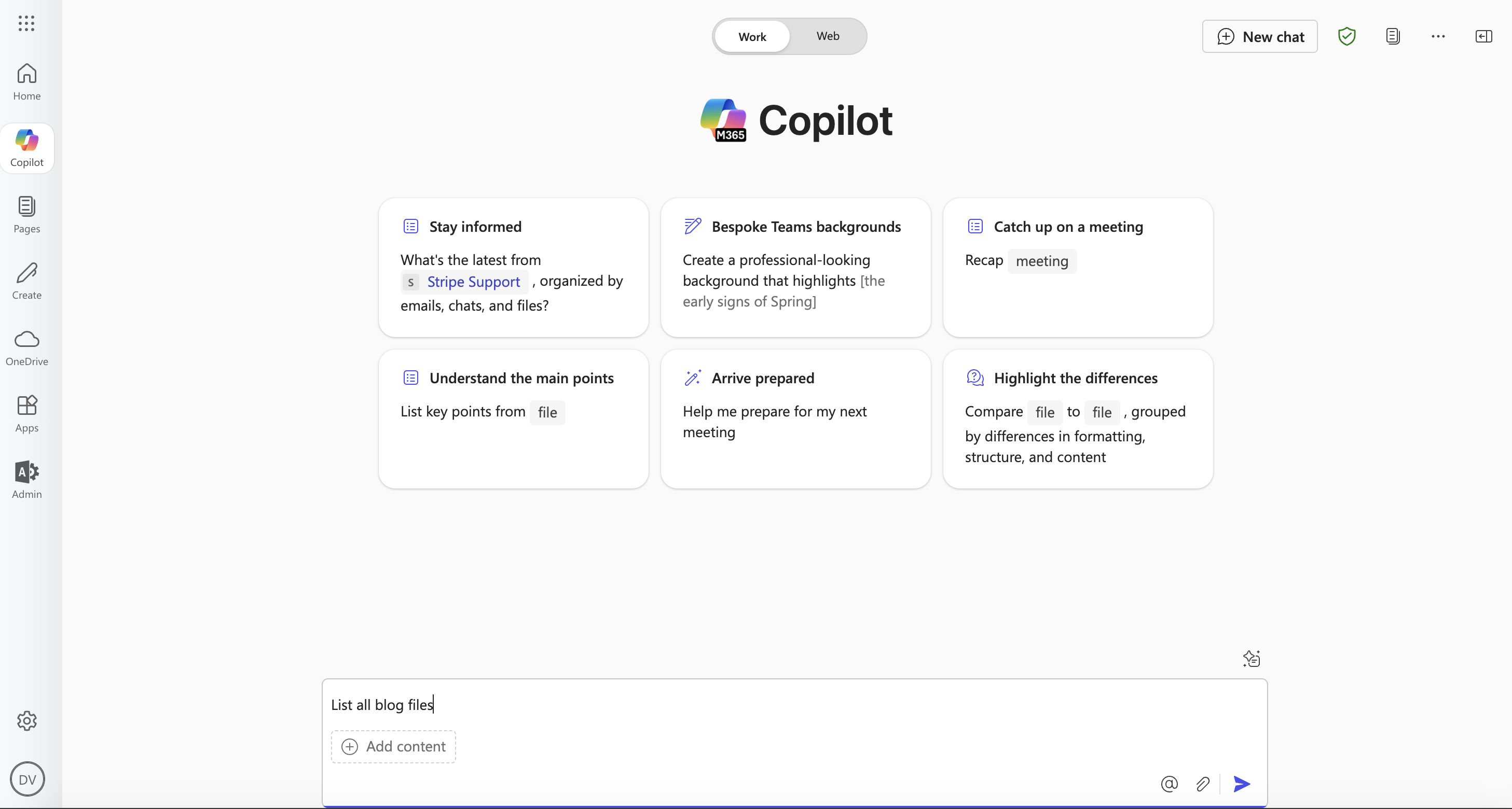Switch to the Work tab

pos(752,36)
